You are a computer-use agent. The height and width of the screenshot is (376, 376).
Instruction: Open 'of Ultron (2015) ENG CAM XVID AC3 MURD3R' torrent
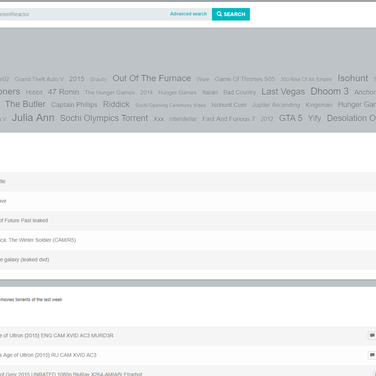[x=57, y=336]
